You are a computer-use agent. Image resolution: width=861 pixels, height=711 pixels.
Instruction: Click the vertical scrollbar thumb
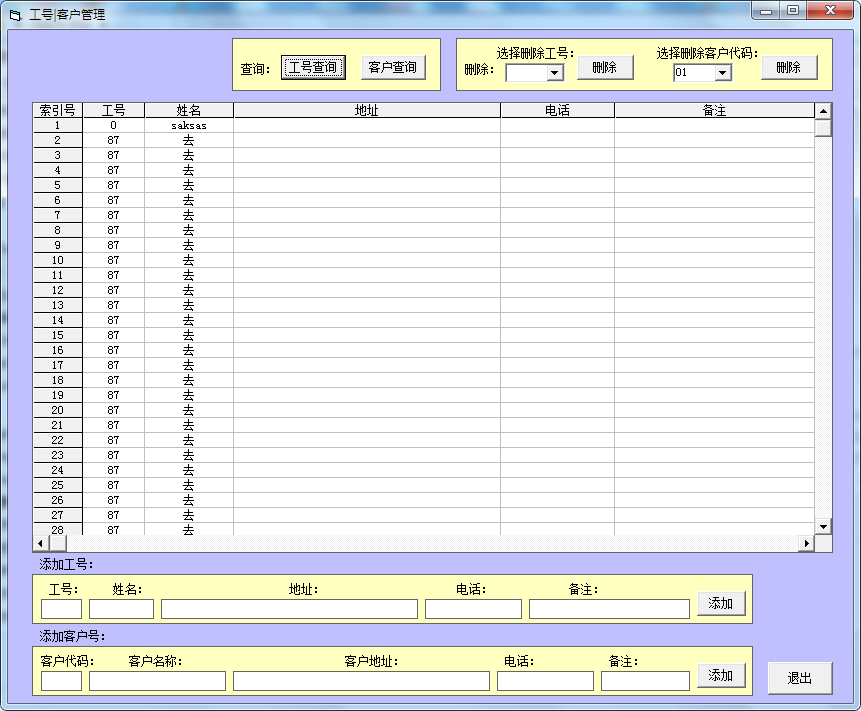coord(823,128)
